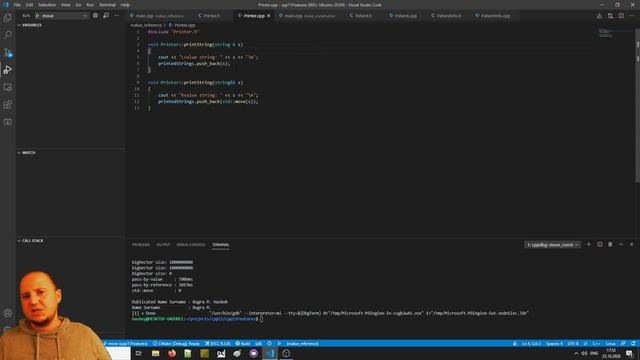Open the Explorer view in the activity bar
The image size is (640, 360).
pyautogui.click(x=7, y=18)
